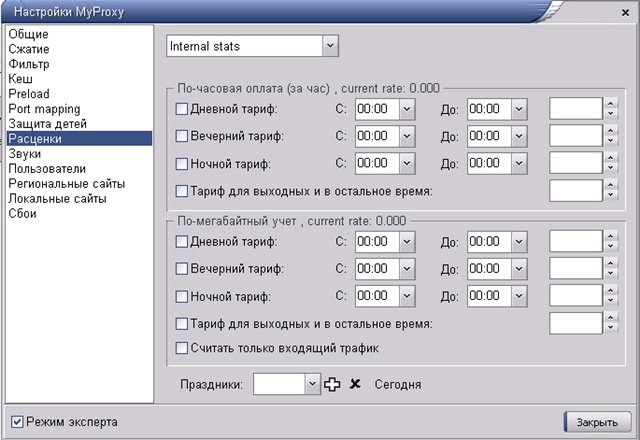This screenshot has height=440, width=640.
Task: Enable hourly Дневной тариф checkbox
Action: [x=182, y=109]
